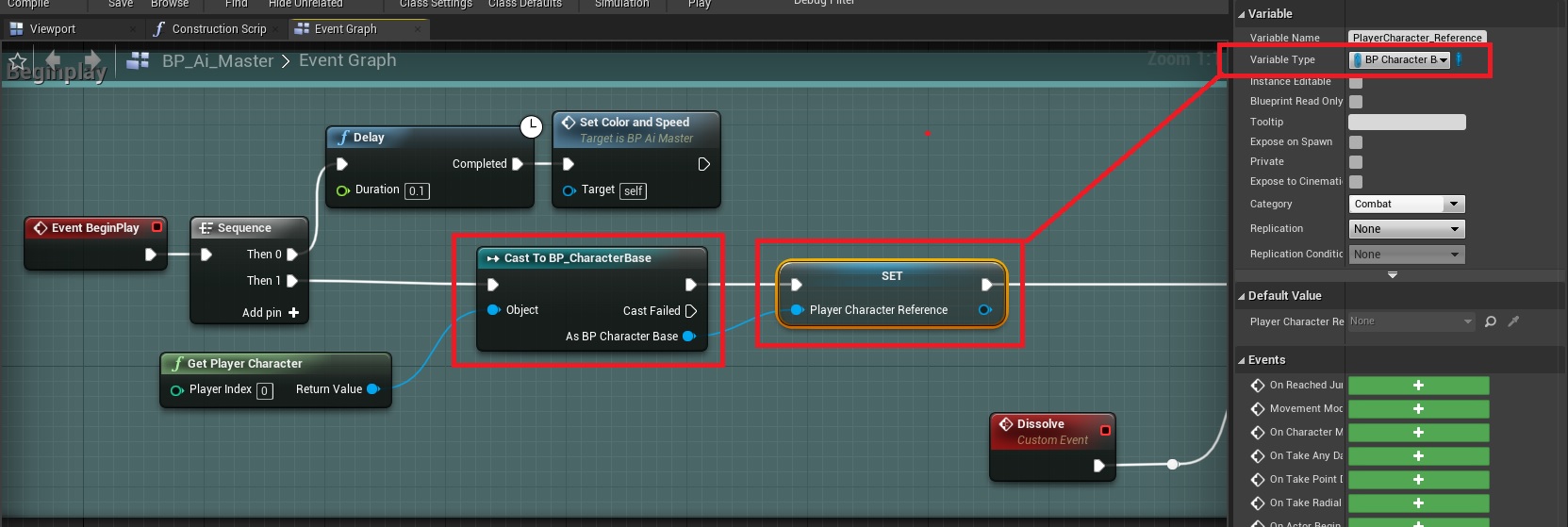Click the clock icon on the Delay node
The width and height of the screenshot is (1568, 527).
point(532,126)
